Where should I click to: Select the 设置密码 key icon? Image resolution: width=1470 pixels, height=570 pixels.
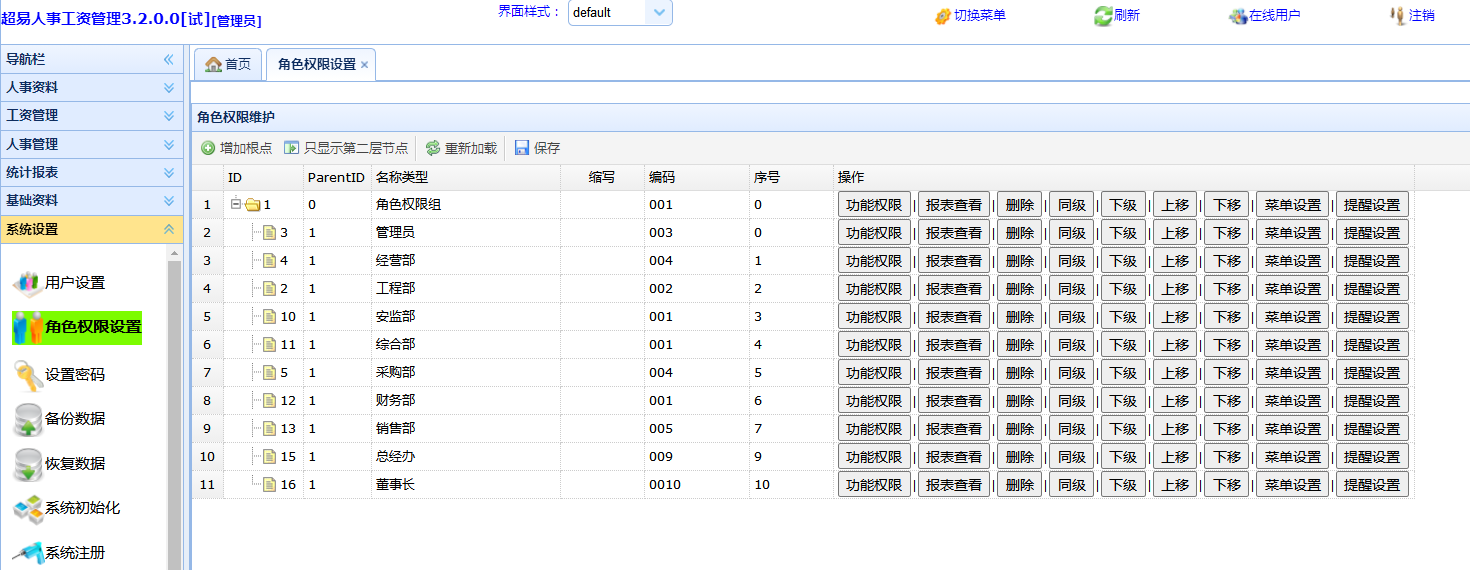(27, 375)
